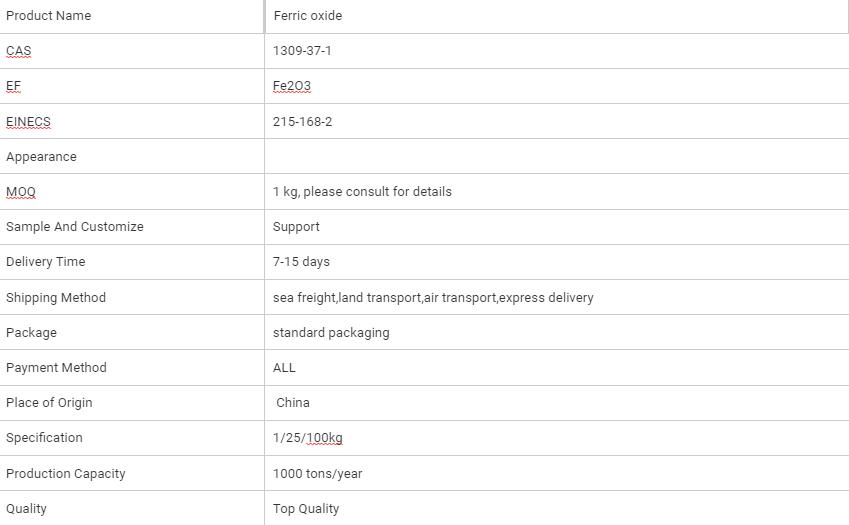Click the empty Appearance value cell
The width and height of the screenshot is (849, 525).
(x=556, y=157)
